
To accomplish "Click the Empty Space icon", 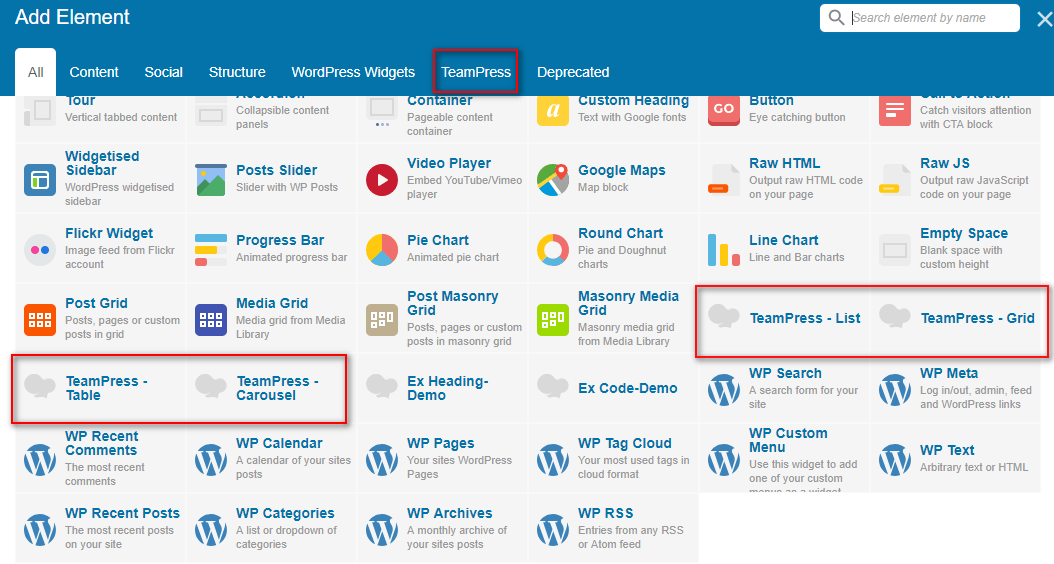I will (895, 249).
